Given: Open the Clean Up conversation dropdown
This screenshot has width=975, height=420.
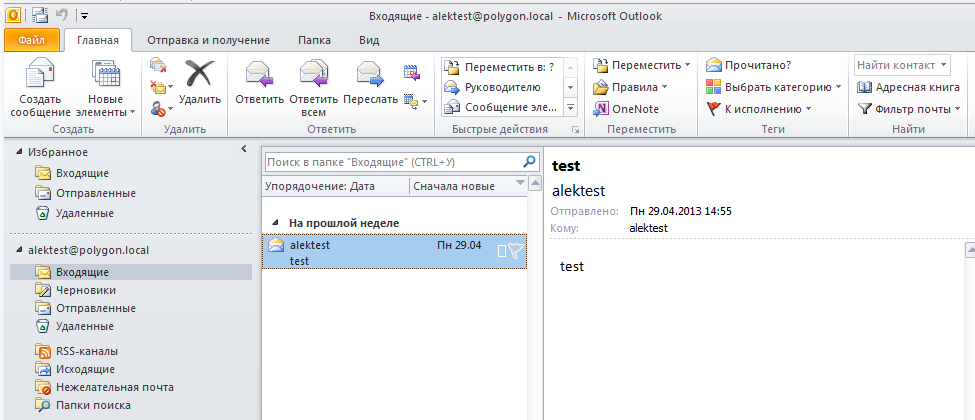Looking at the screenshot, I should (x=162, y=87).
